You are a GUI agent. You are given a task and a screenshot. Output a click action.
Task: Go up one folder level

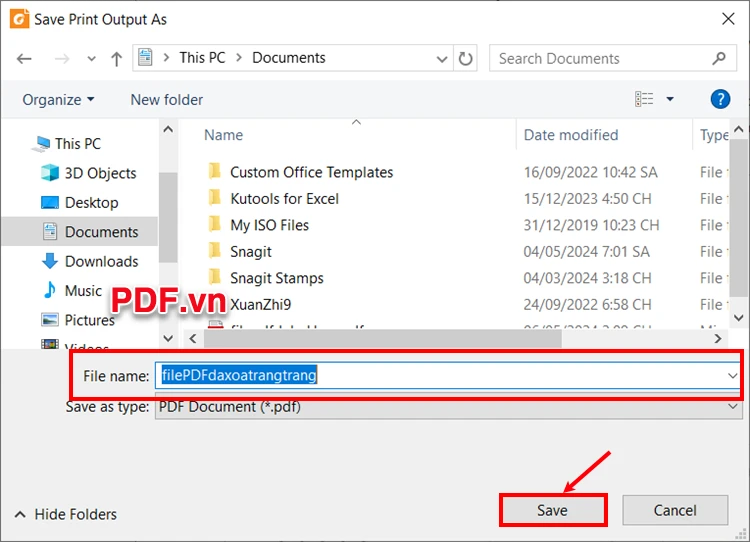tap(116, 59)
